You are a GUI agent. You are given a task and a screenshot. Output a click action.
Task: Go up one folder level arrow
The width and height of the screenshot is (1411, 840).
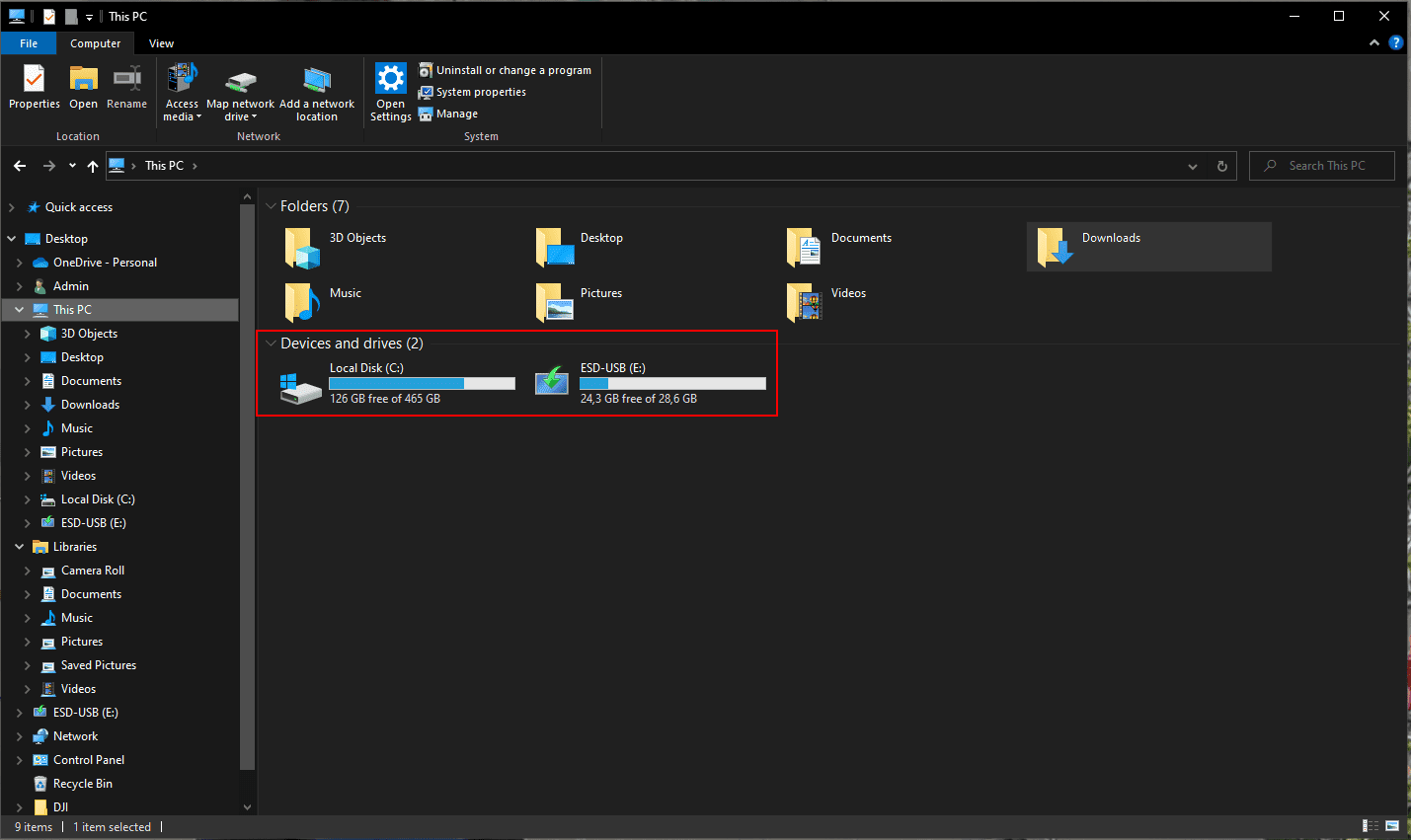(x=93, y=166)
